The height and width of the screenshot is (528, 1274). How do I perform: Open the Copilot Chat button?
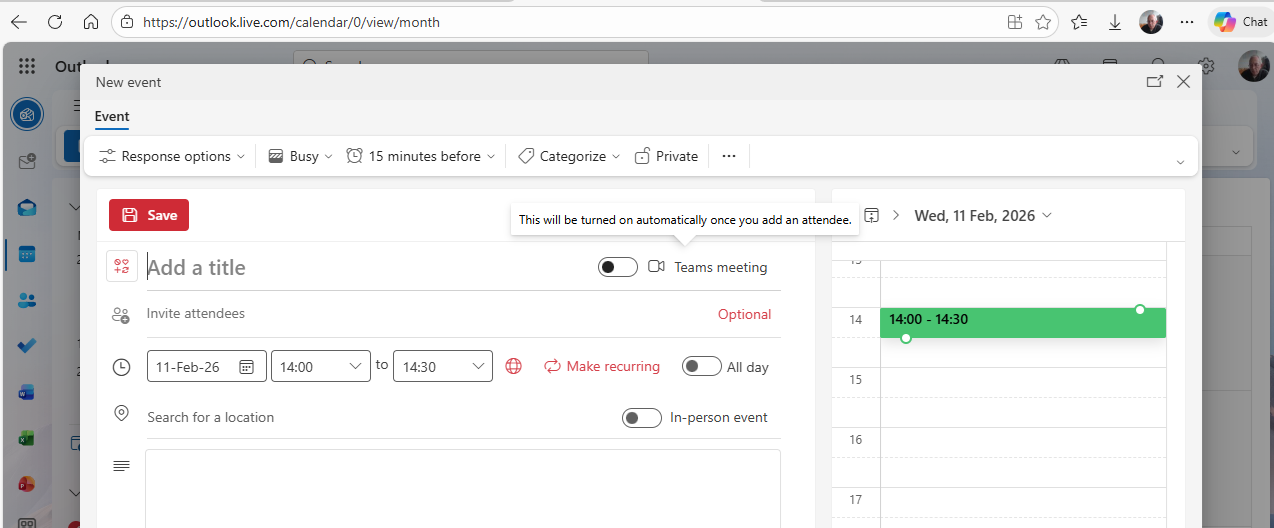tap(1240, 22)
